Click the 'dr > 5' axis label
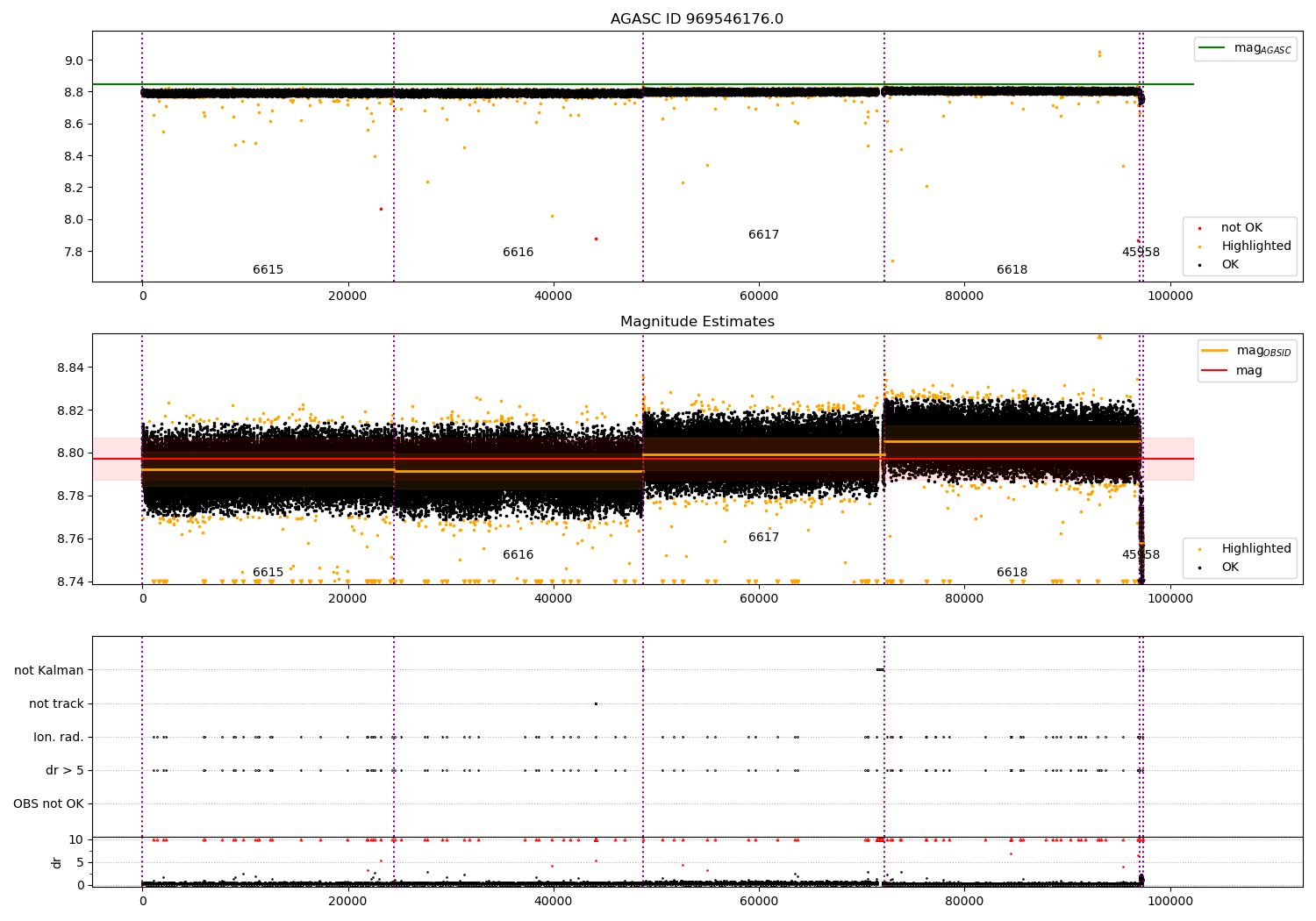Viewport: 1316px width, 921px height. click(65, 770)
